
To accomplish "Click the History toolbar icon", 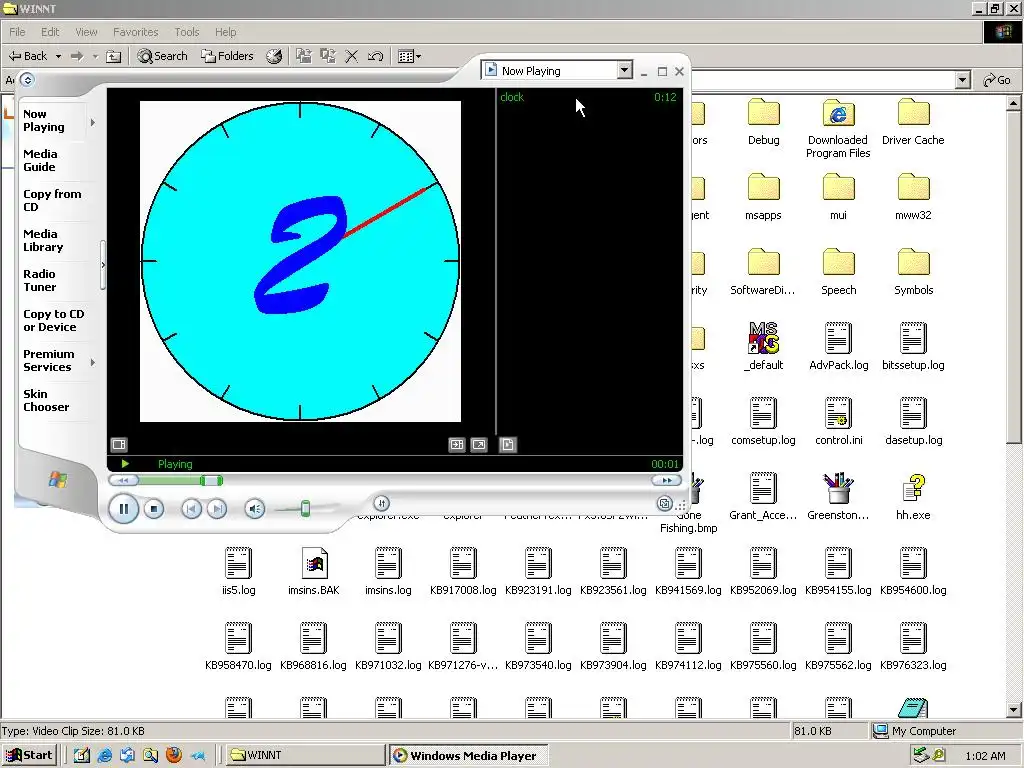I will tap(274, 56).
